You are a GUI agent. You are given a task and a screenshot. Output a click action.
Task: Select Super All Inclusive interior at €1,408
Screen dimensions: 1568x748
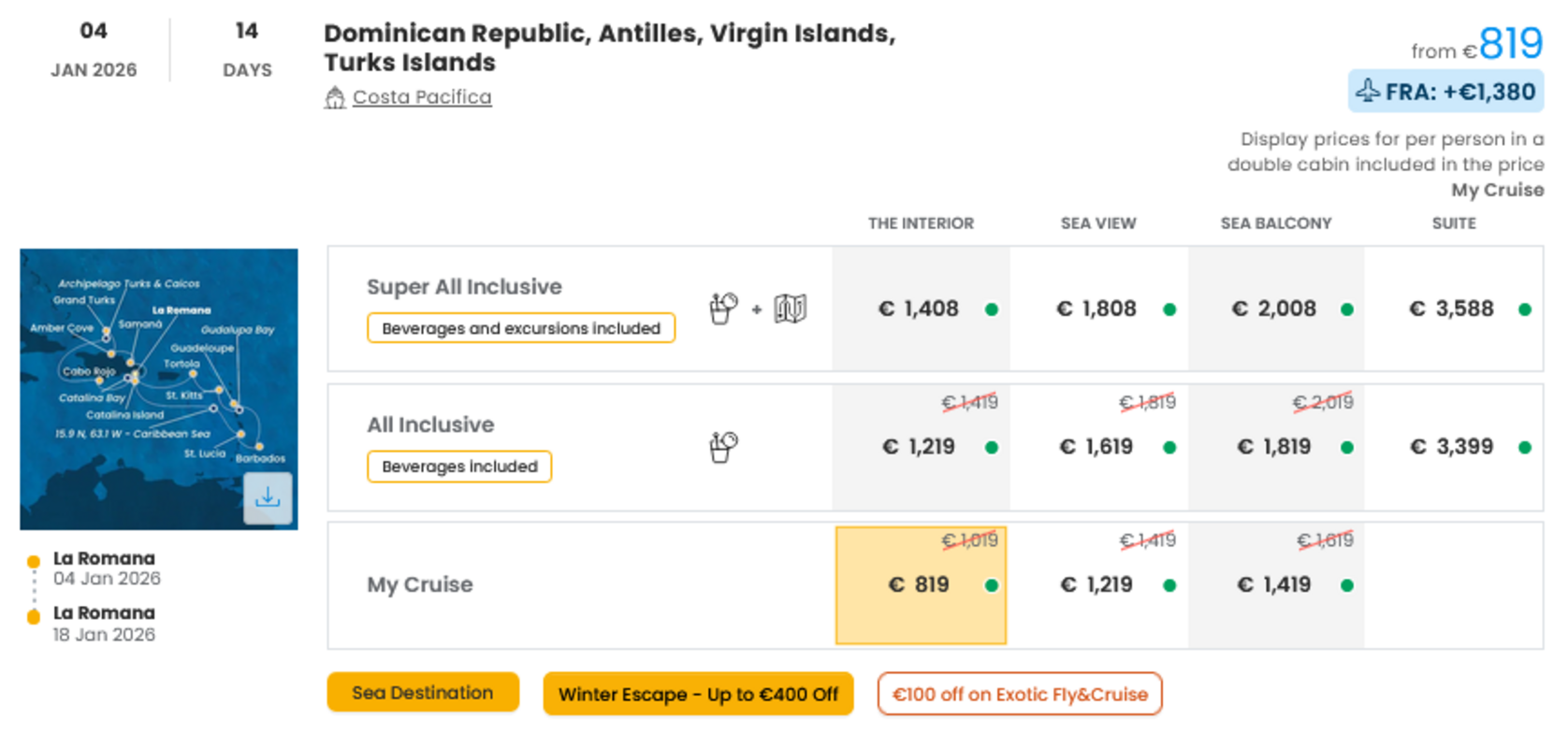click(x=921, y=309)
